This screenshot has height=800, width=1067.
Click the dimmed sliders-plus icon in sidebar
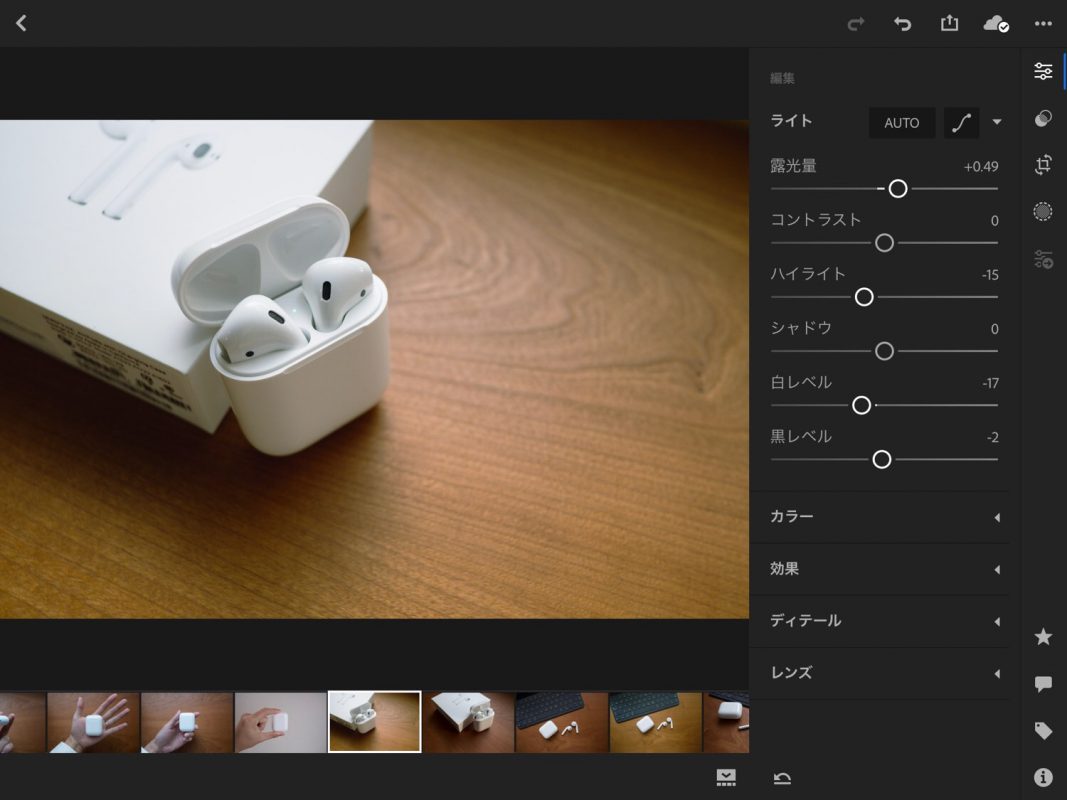coord(1043,259)
